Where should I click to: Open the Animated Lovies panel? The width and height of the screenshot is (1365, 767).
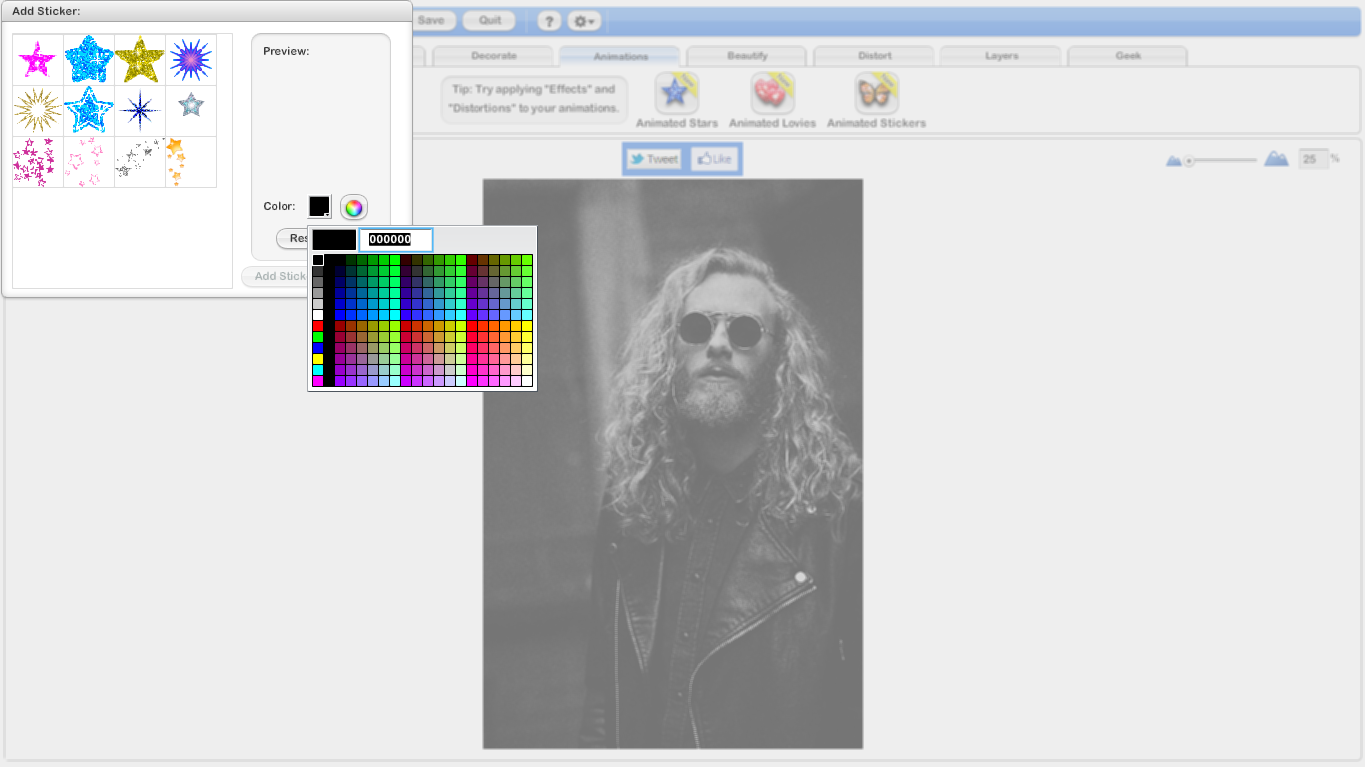(772, 92)
